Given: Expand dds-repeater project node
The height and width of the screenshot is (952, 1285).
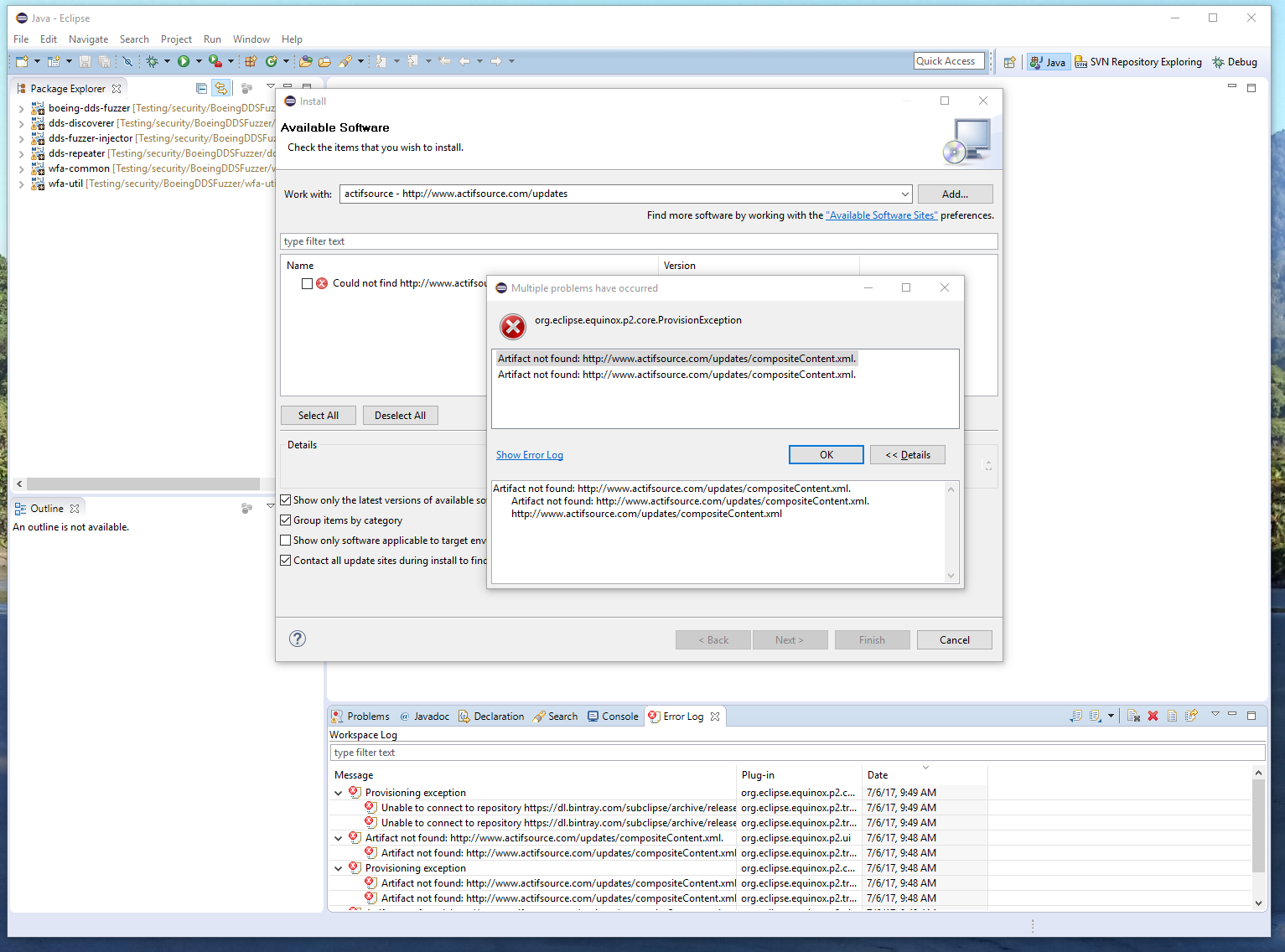Looking at the screenshot, I should click(x=21, y=153).
